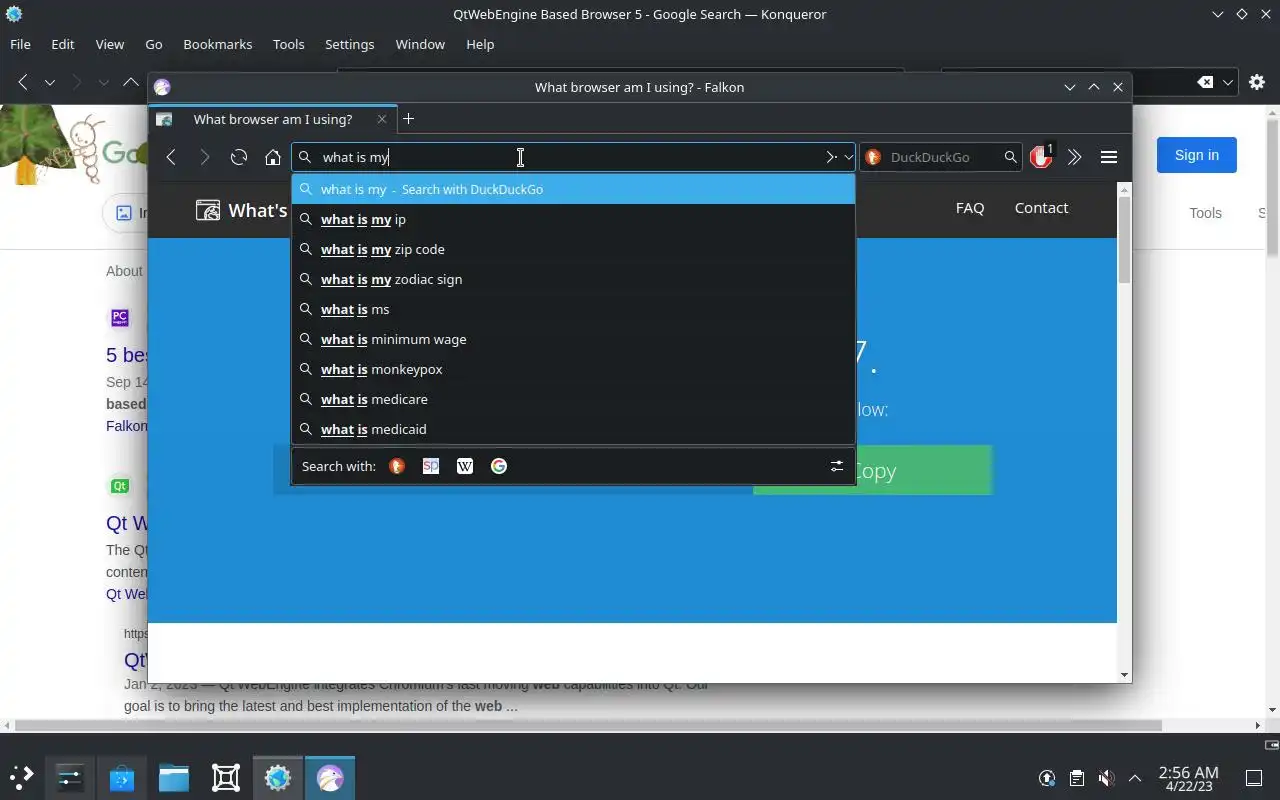
Task: Clear Konqueror search field with backspace icon
Action: [1206, 82]
